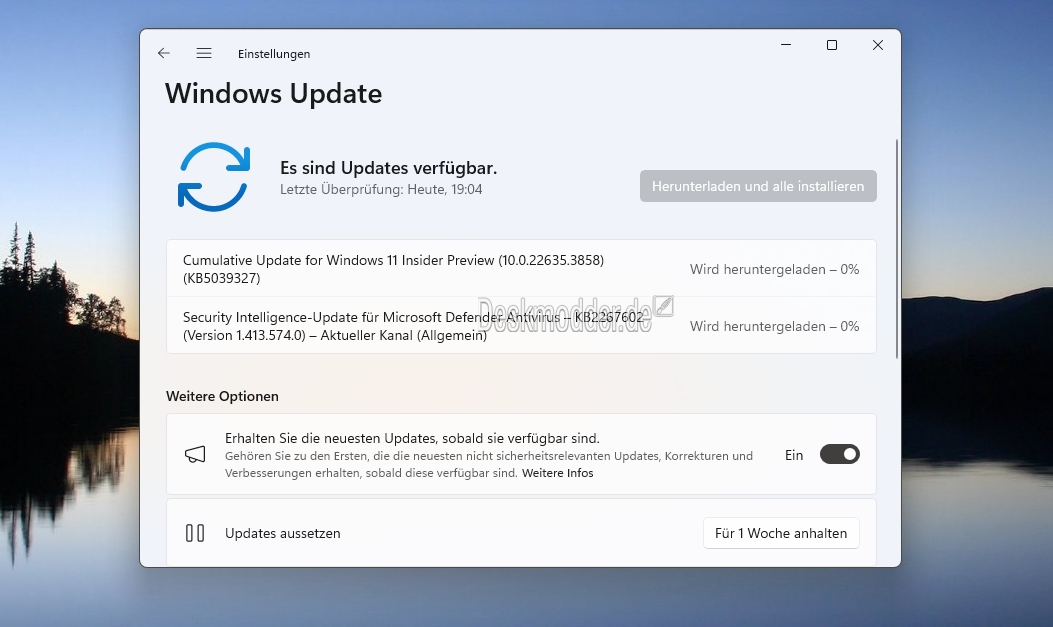
Task: Minimize the Einstellungen window
Action: click(786, 45)
